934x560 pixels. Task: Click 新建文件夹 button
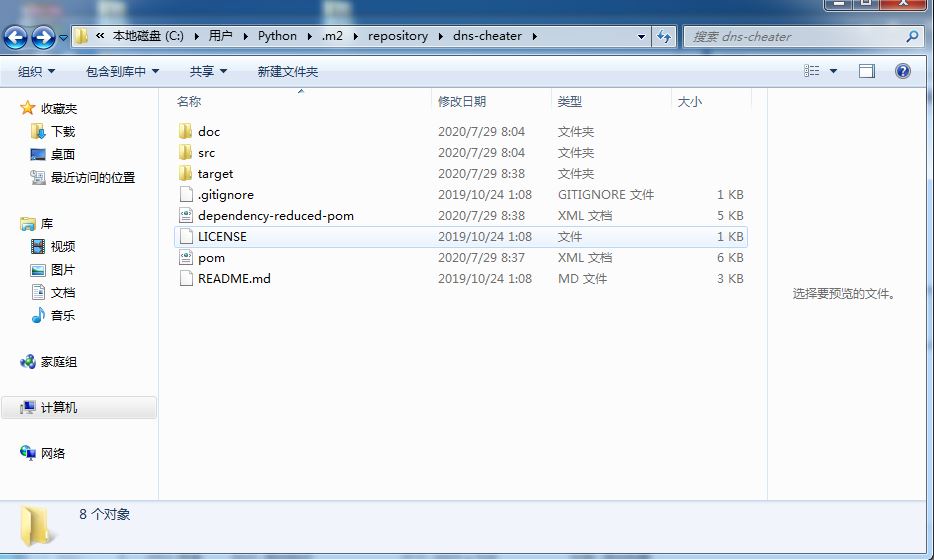(288, 71)
